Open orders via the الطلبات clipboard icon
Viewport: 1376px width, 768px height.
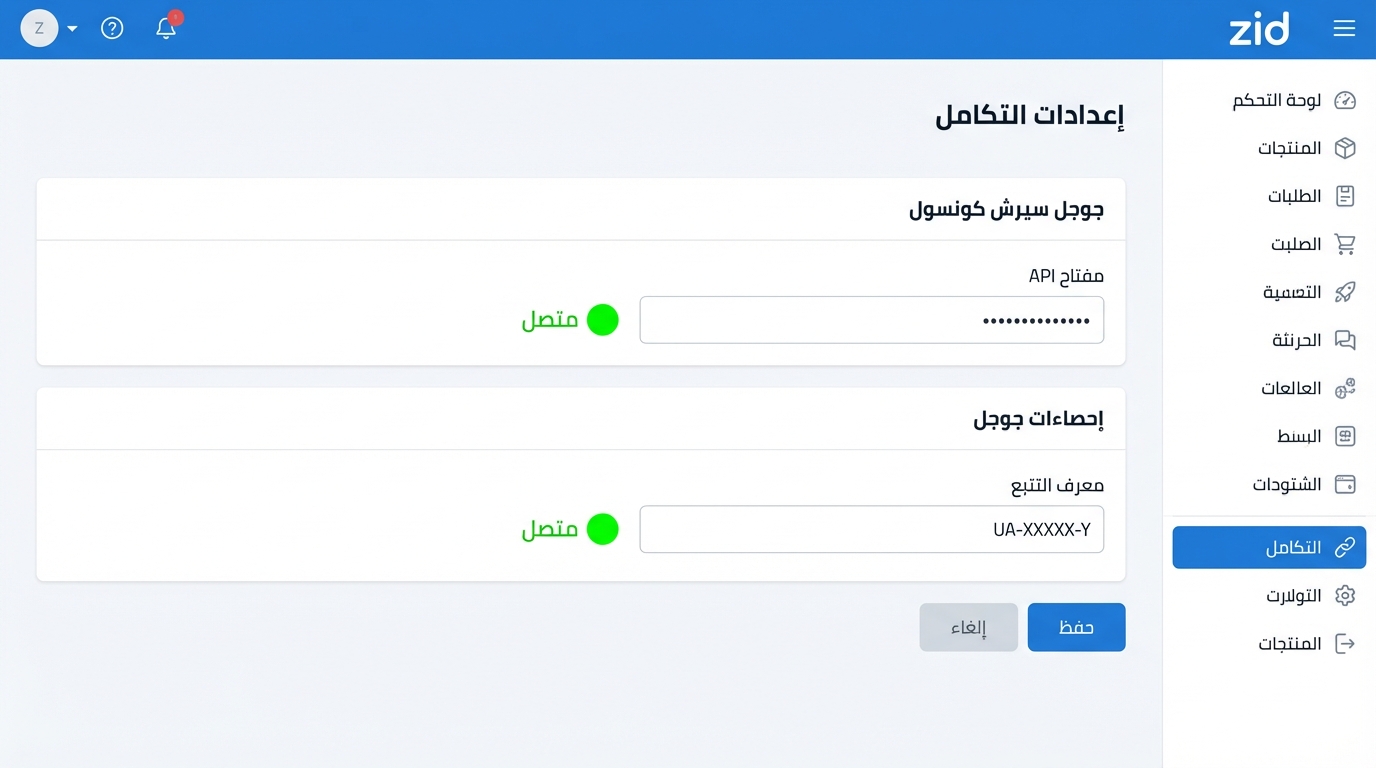pyautogui.click(x=1345, y=196)
